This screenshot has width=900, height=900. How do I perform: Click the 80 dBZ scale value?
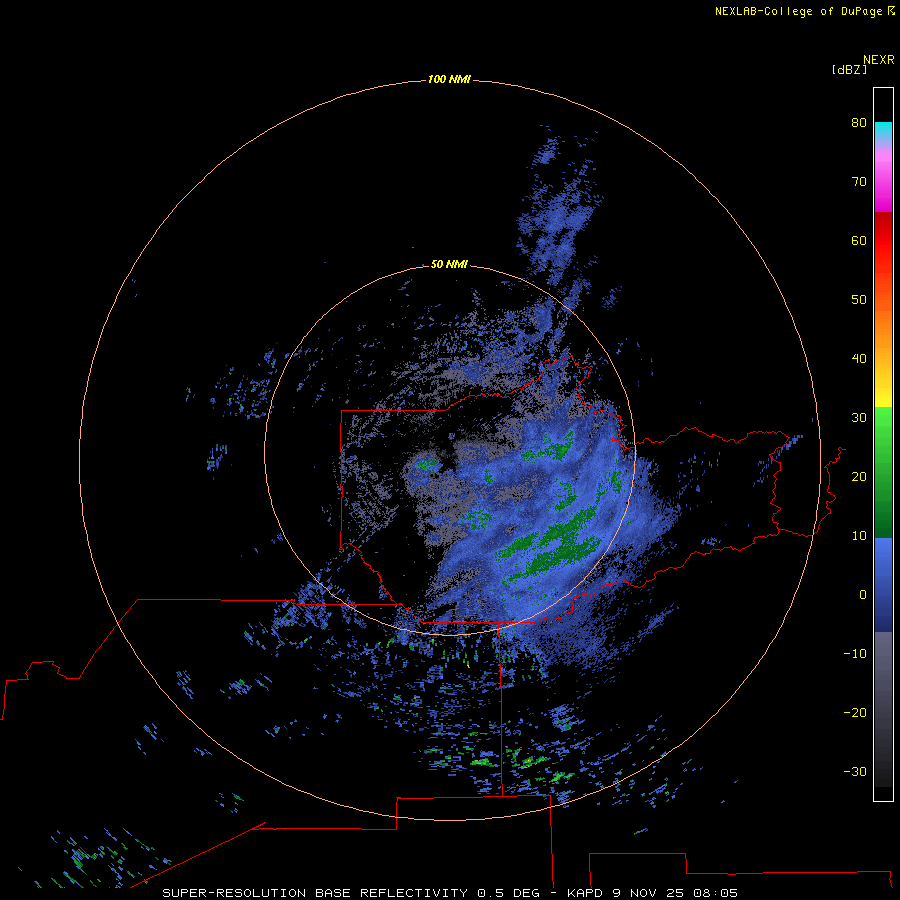click(x=859, y=122)
